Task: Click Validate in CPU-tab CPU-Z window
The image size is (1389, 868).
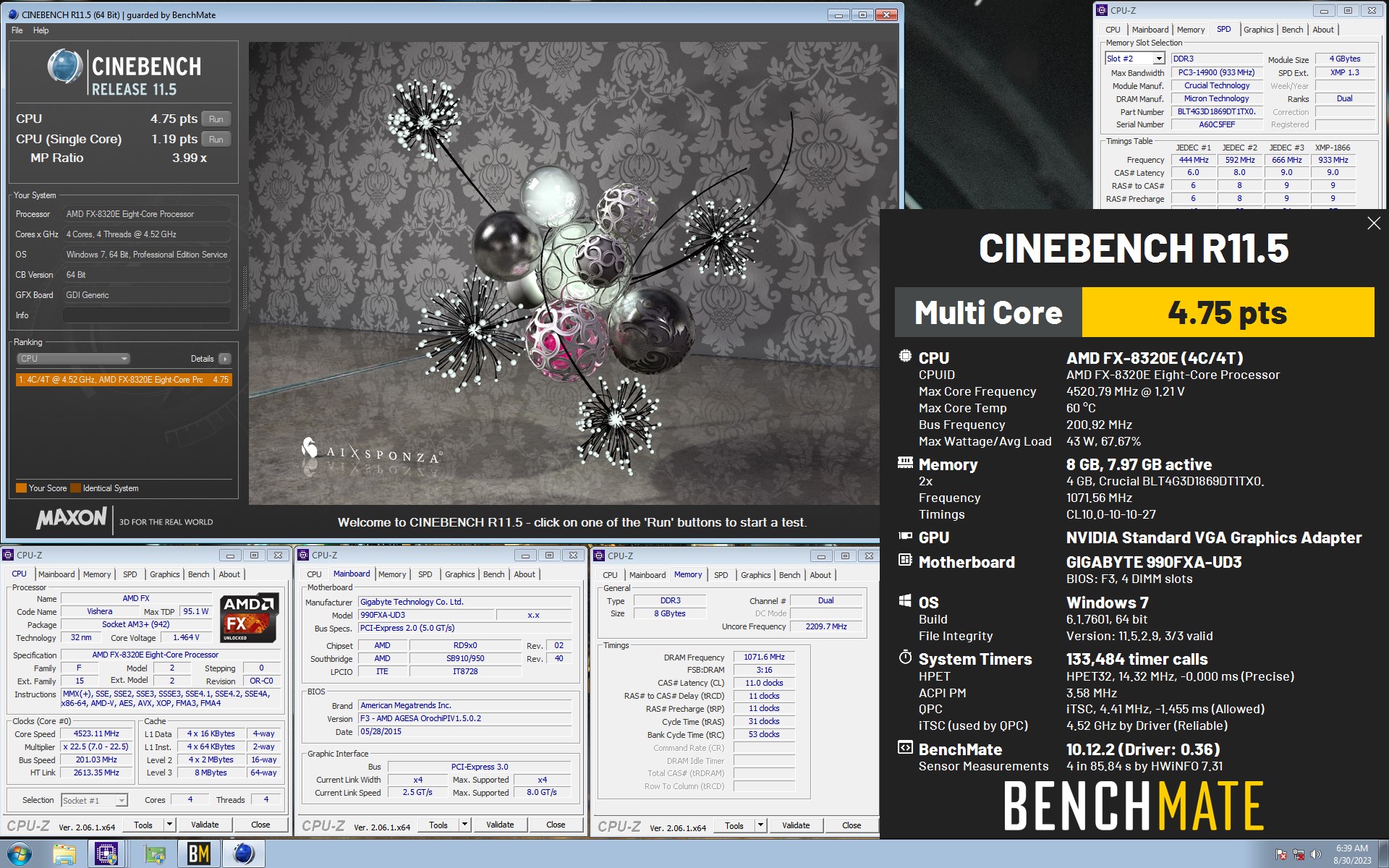Action: [205, 825]
